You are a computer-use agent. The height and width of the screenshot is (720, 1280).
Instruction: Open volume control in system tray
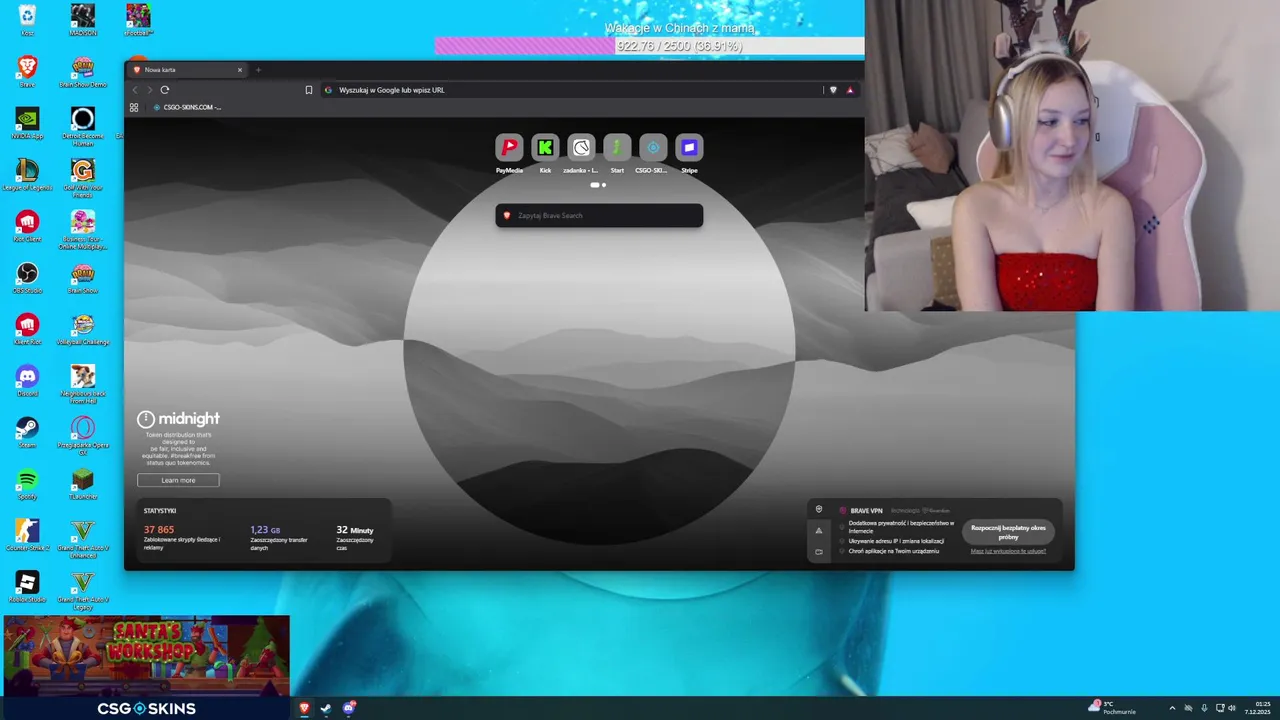tap(1232, 708)
